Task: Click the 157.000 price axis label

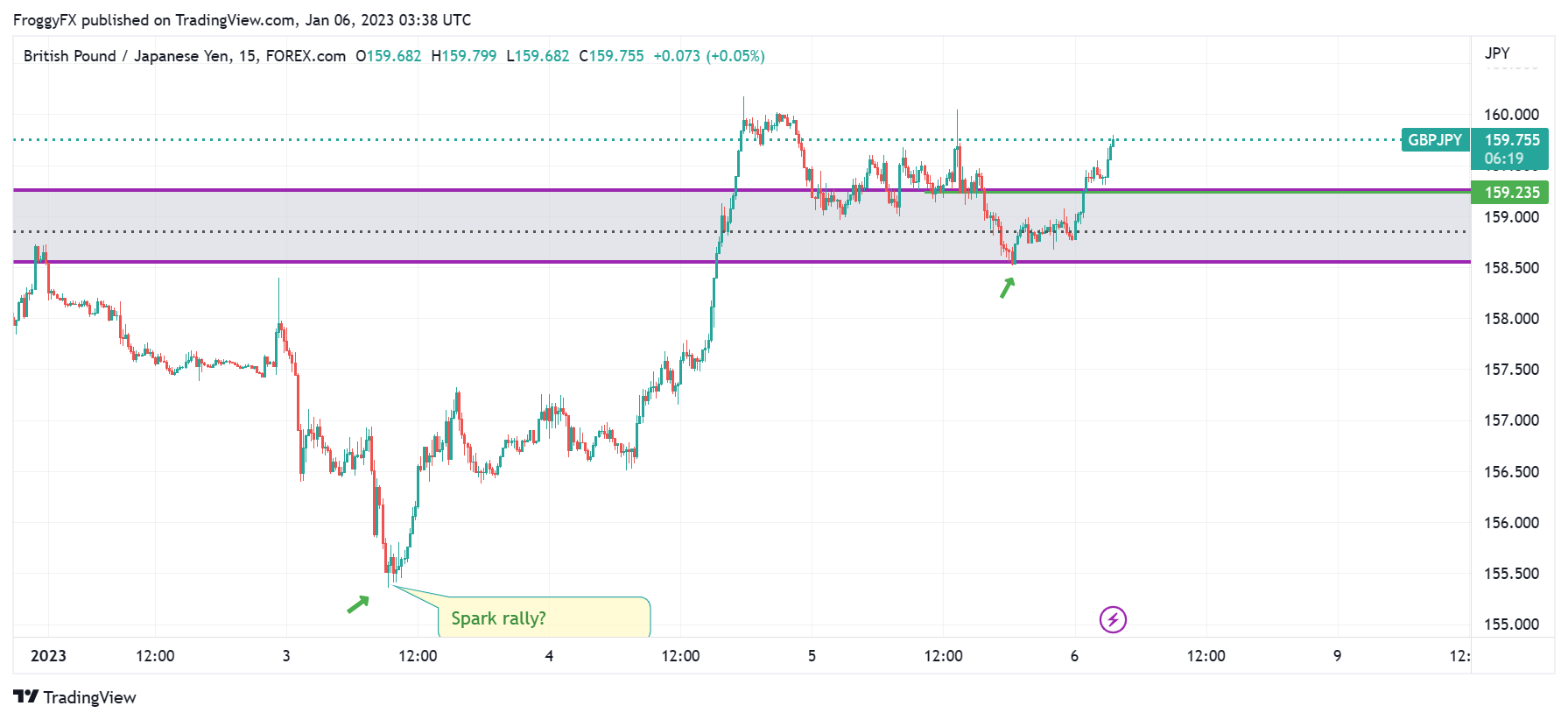Action: (1511, 420)
